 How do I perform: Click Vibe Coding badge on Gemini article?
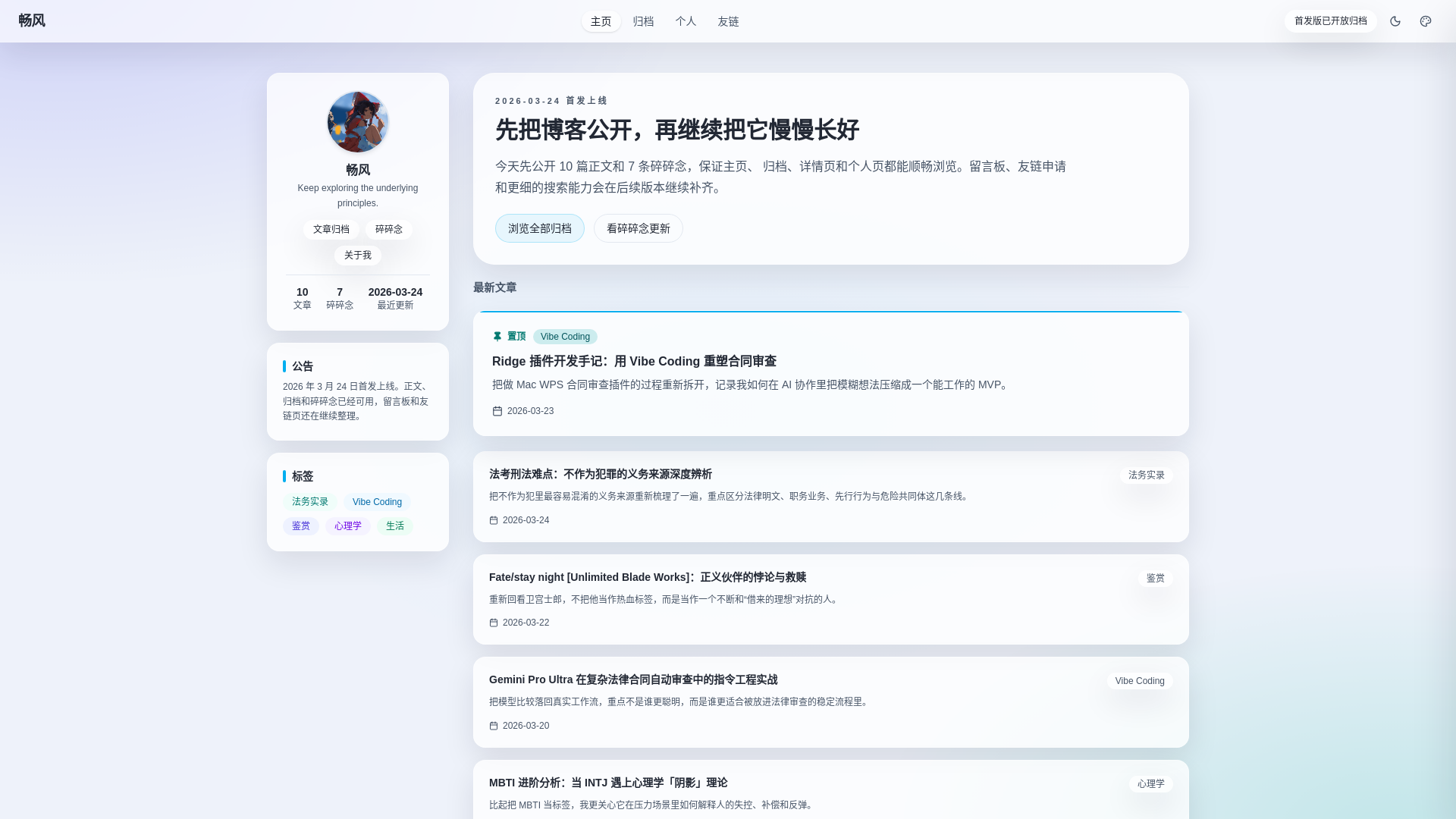[x=1140, y=681]
